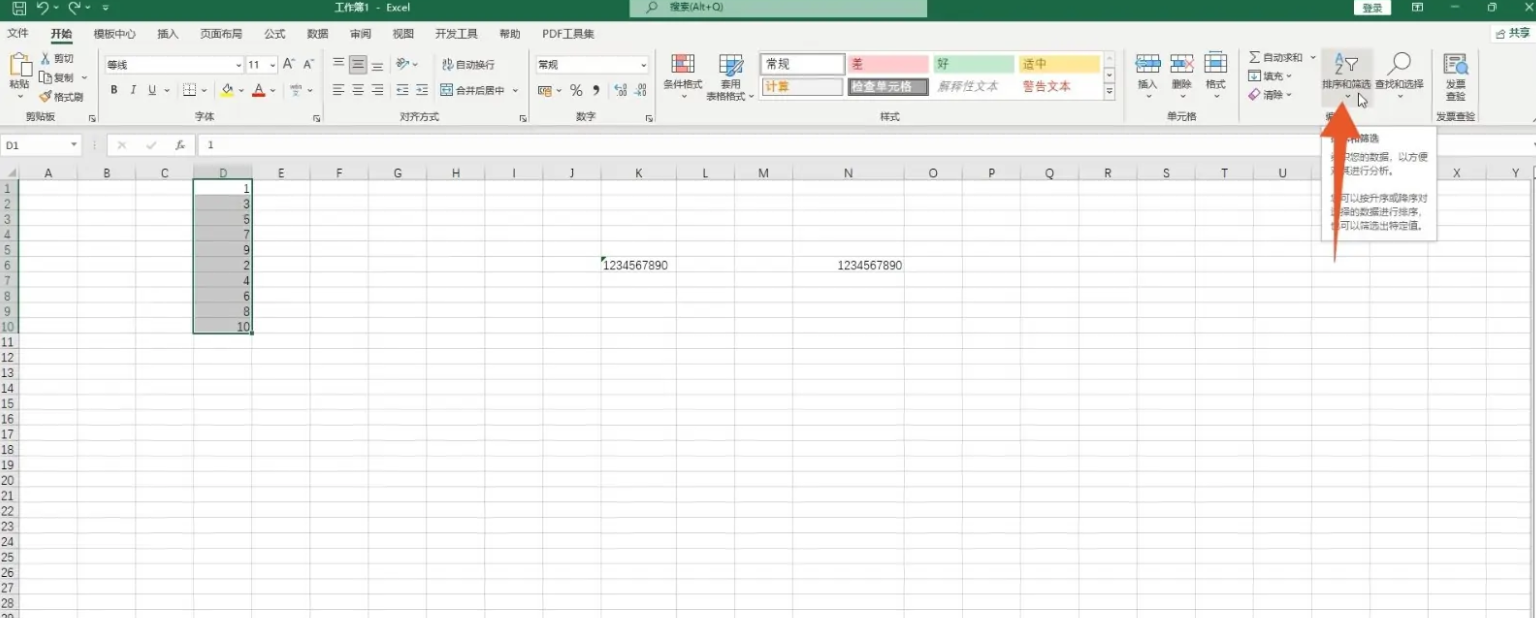1536x618 pixels.
Task: Open the Quick Access Toolbar customize arrow
Action: point(105,8)
